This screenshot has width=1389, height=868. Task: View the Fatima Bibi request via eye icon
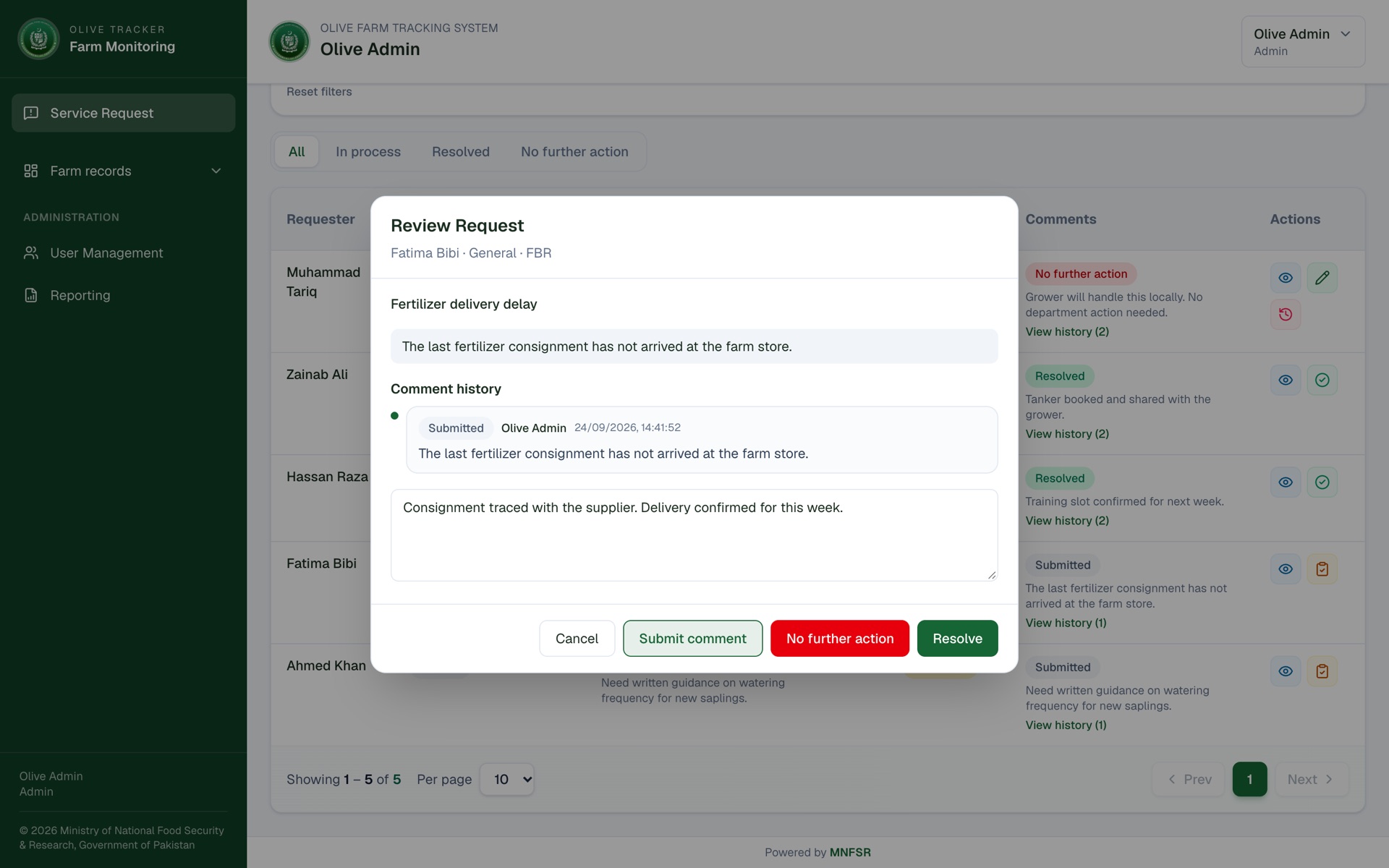1286,569
